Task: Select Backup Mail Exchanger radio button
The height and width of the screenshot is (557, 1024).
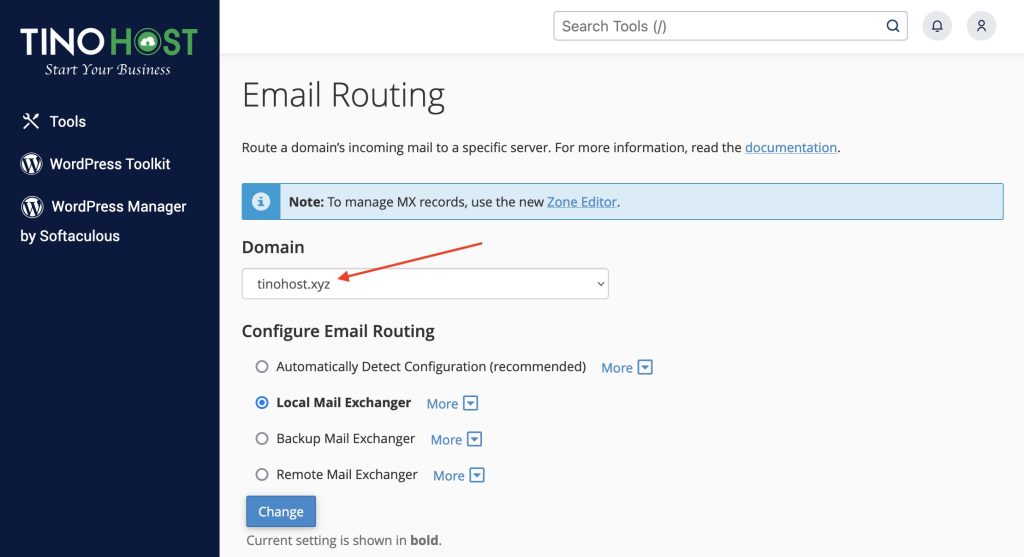Action: 262,438
